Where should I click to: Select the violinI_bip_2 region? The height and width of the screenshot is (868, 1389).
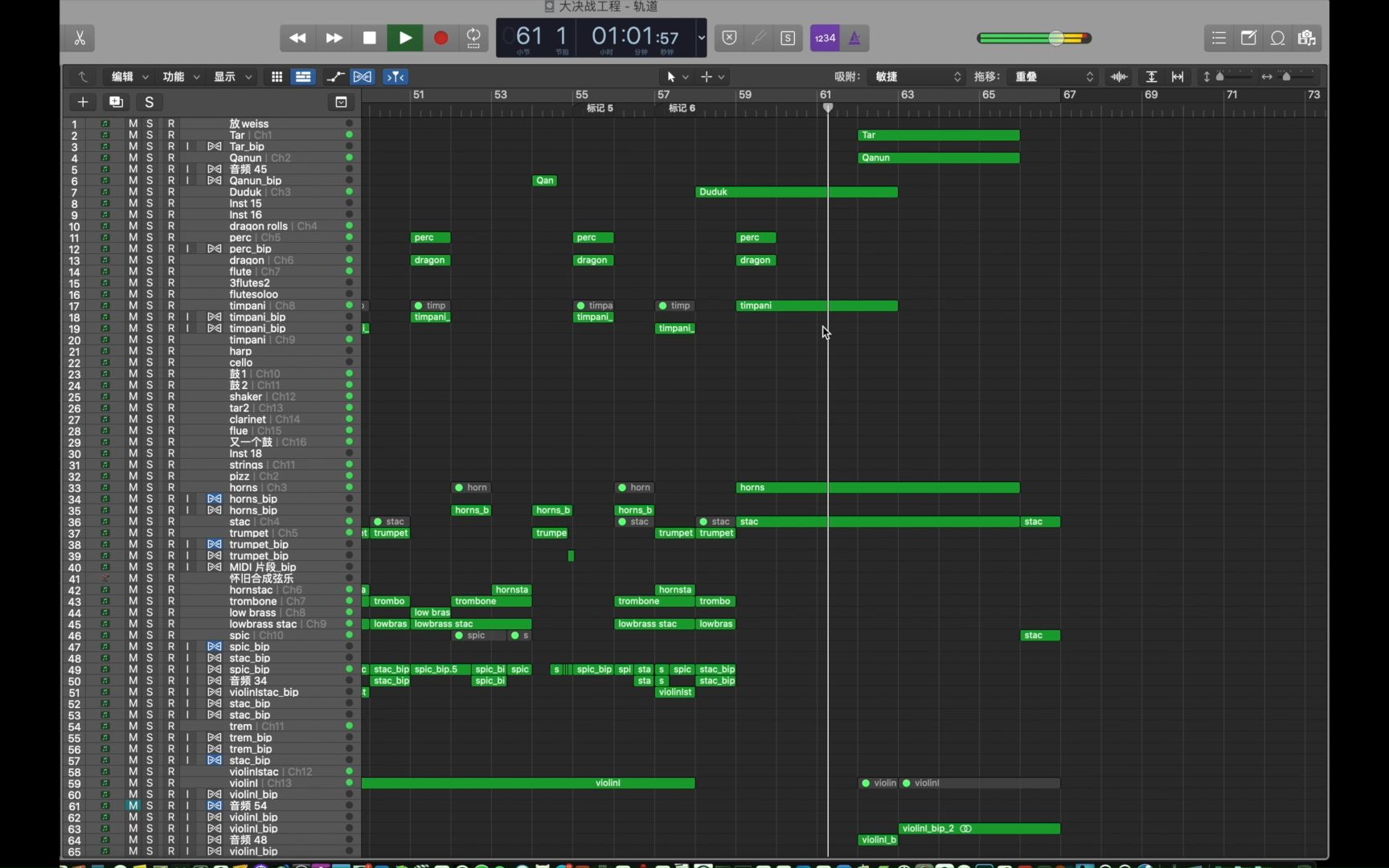[x=979, y=829]
